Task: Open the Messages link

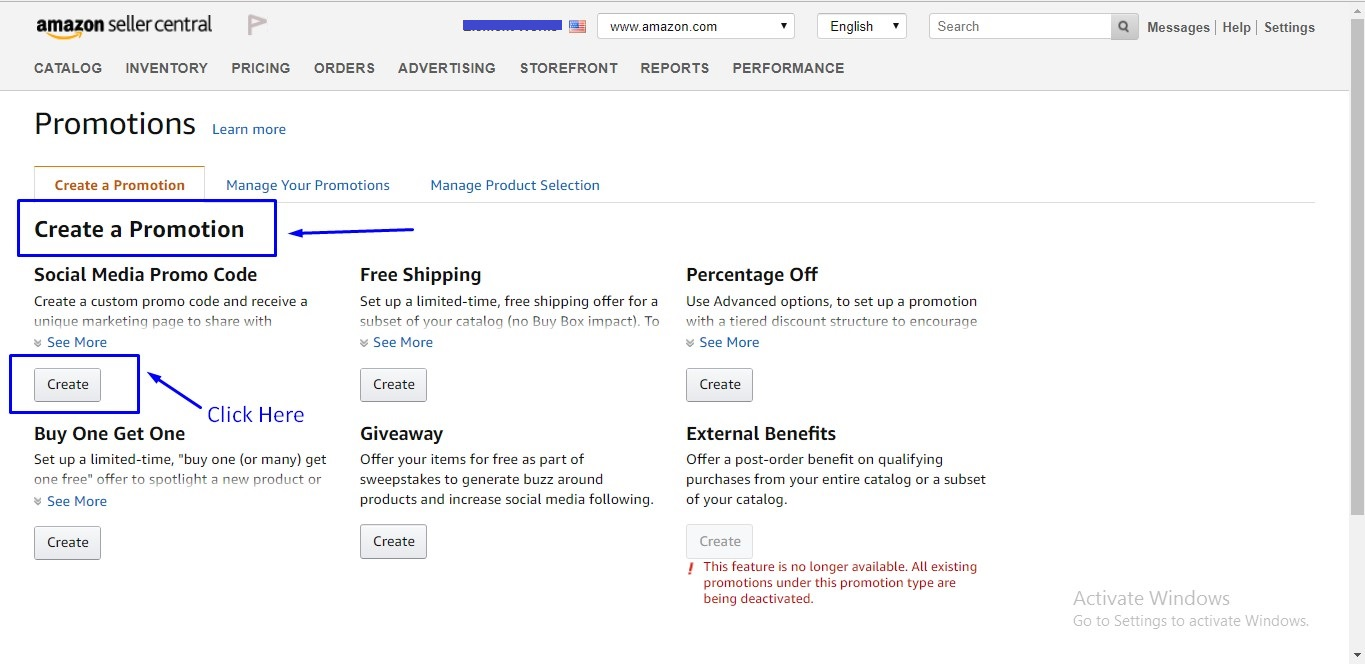Action: click(x=1178, y=27)
